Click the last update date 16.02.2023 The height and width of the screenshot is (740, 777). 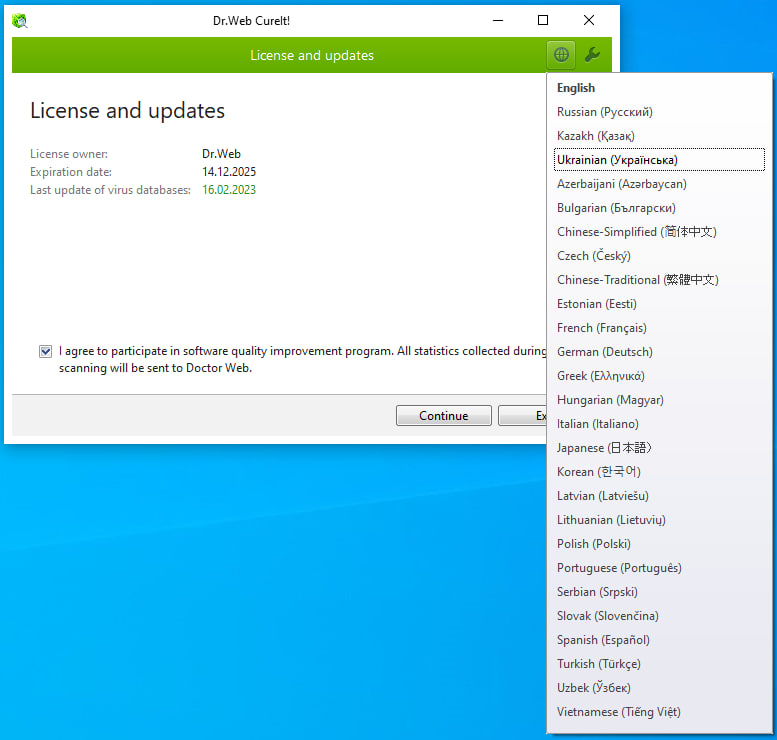pyautogui.click(x=229, y=190)
